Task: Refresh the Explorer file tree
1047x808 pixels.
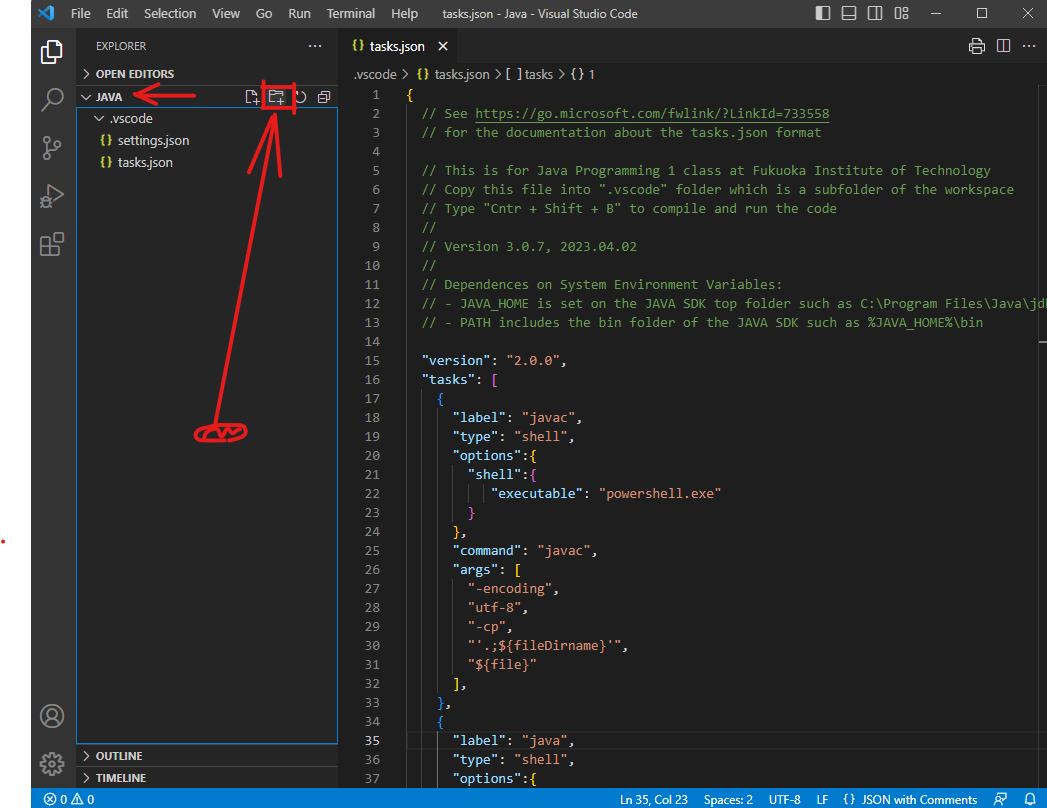Action: point(300,97)
